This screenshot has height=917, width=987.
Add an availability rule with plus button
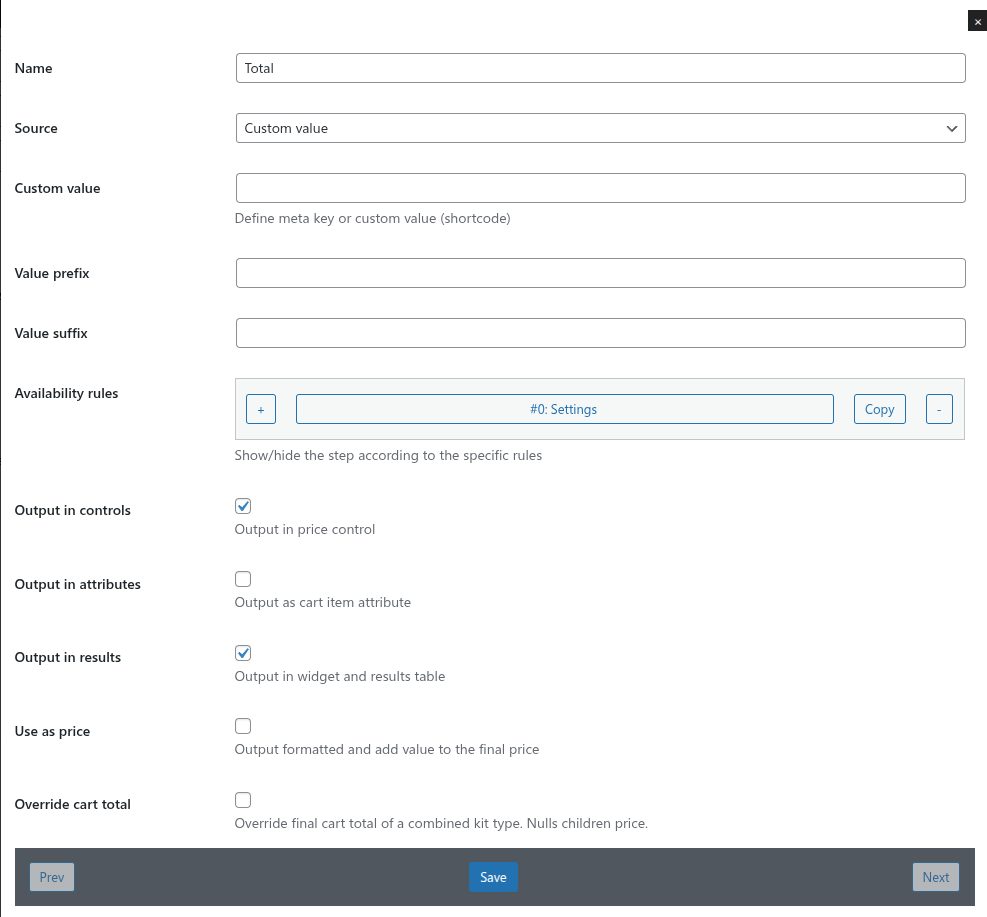click(261, 409)
